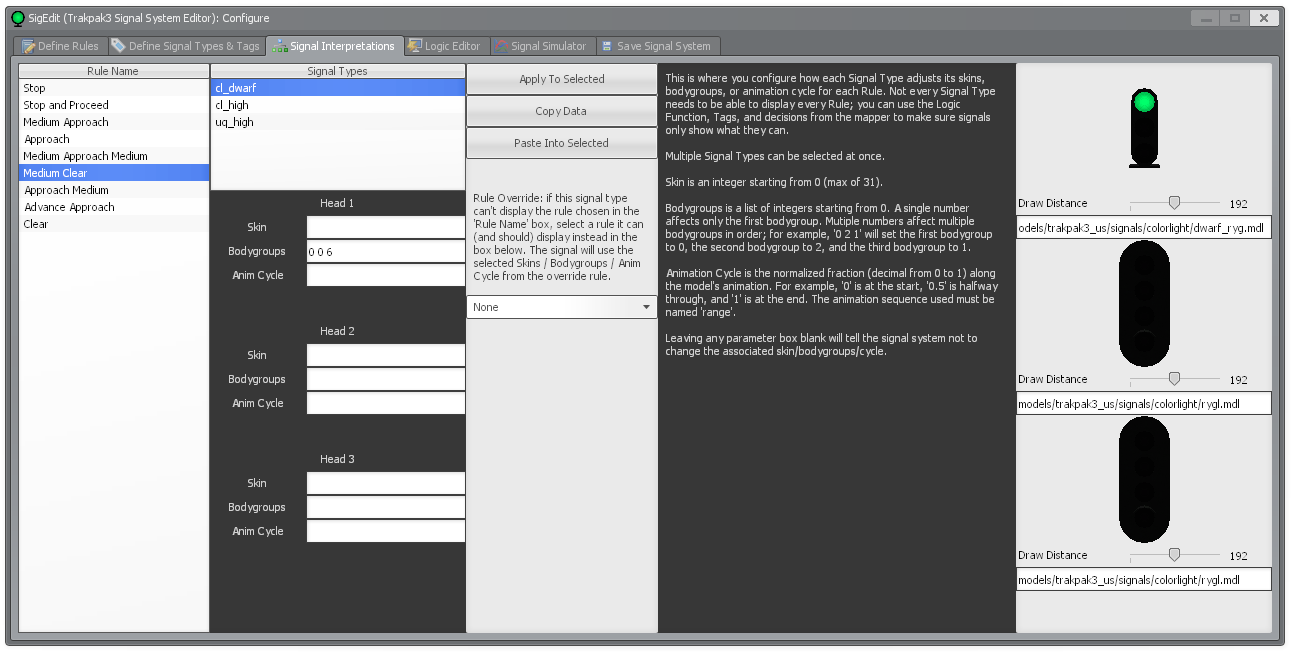The image size is (1291, 652).
Task: Select the uq_high signal type
Action: coord(338,122)
